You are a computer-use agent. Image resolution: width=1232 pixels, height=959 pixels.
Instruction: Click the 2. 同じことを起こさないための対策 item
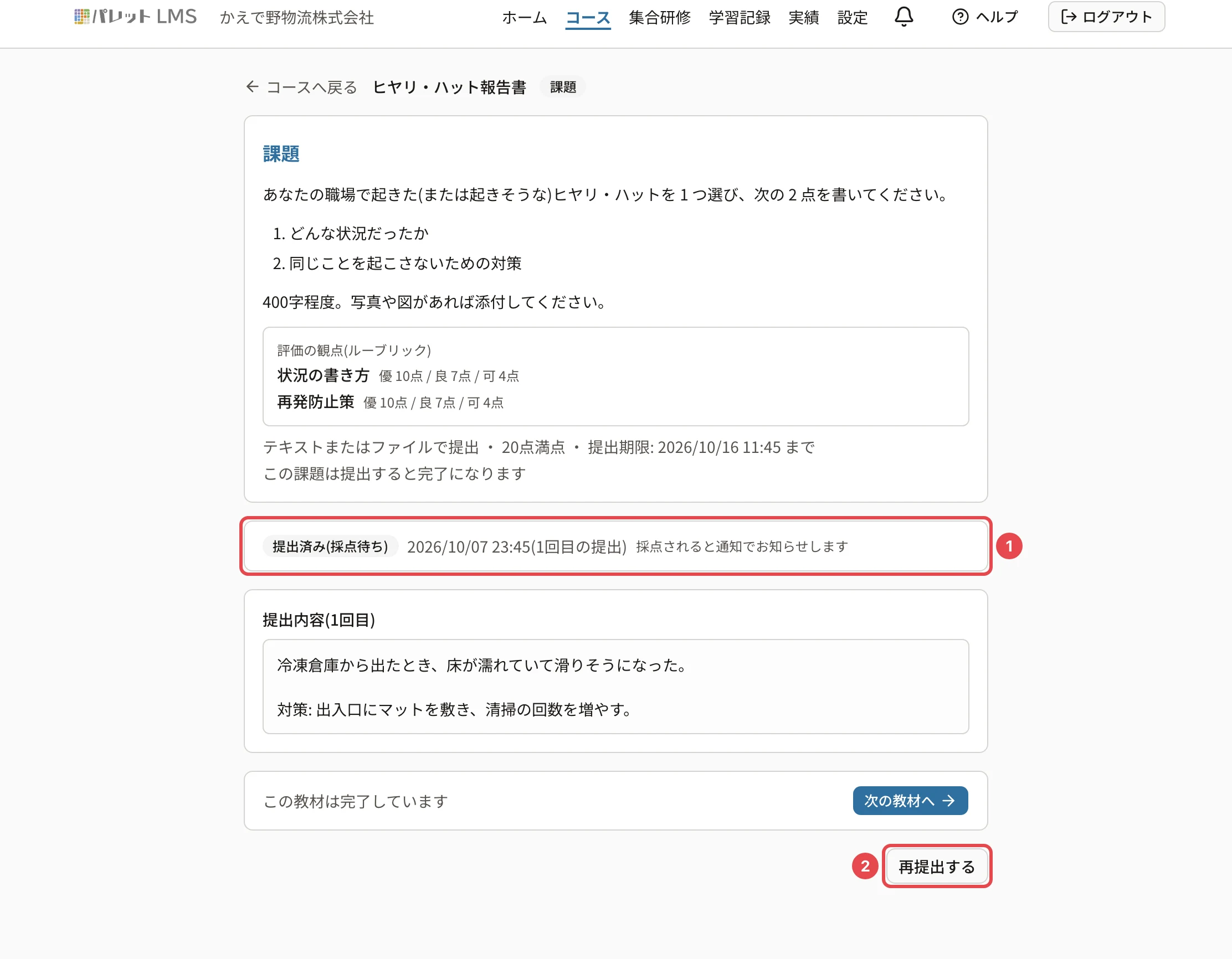point(397,264)
